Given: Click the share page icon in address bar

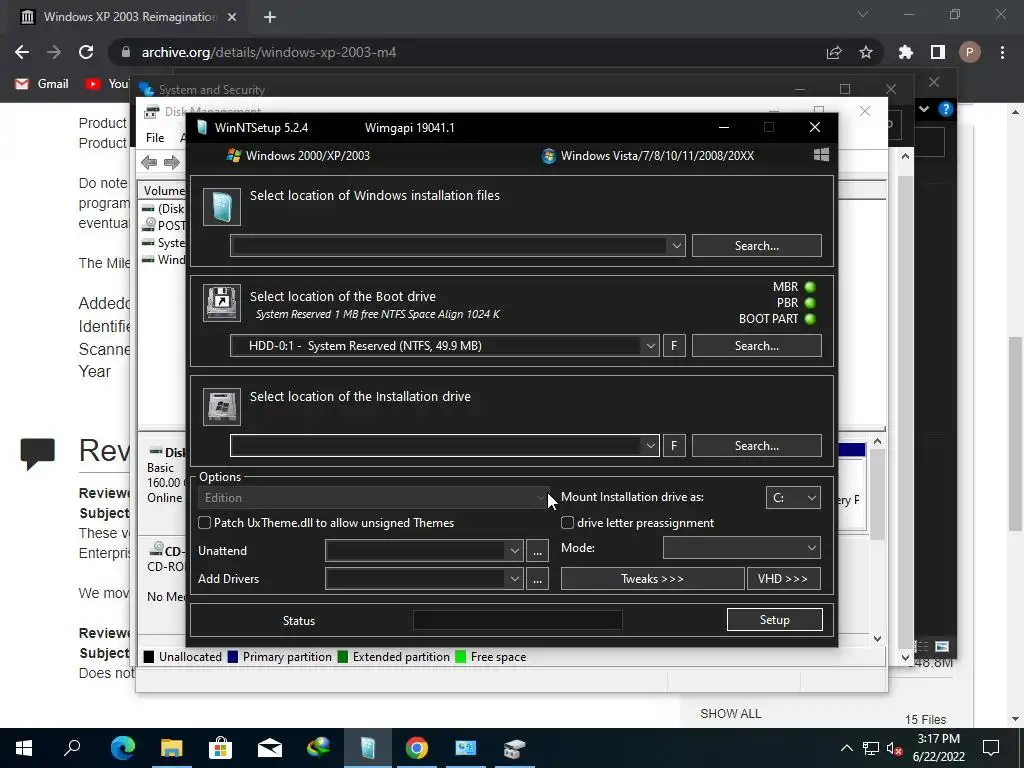Looking at the screenshot, I should pyautogui.click(x=834, y=52).
